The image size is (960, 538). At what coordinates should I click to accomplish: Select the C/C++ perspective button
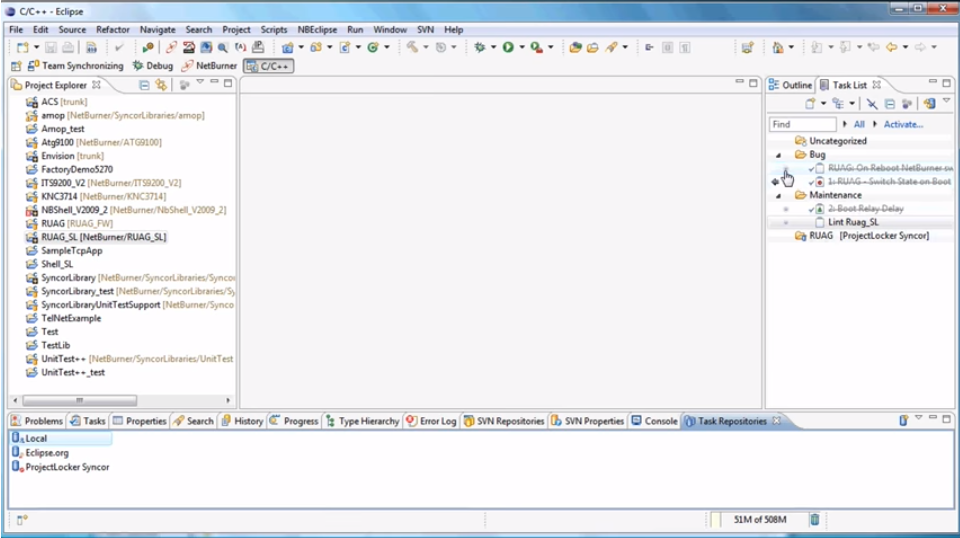click(x=268, y=66)
